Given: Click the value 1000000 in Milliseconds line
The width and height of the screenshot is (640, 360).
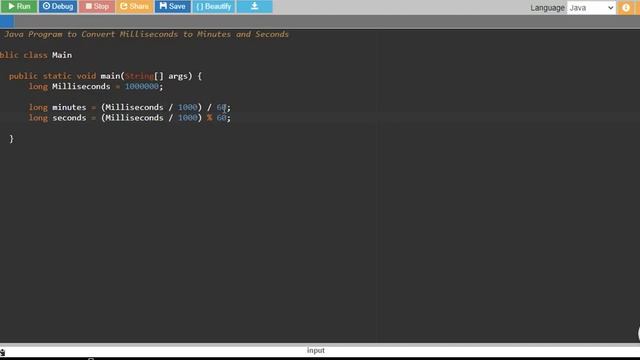Looking at the screenshot, I should (142, 87).
